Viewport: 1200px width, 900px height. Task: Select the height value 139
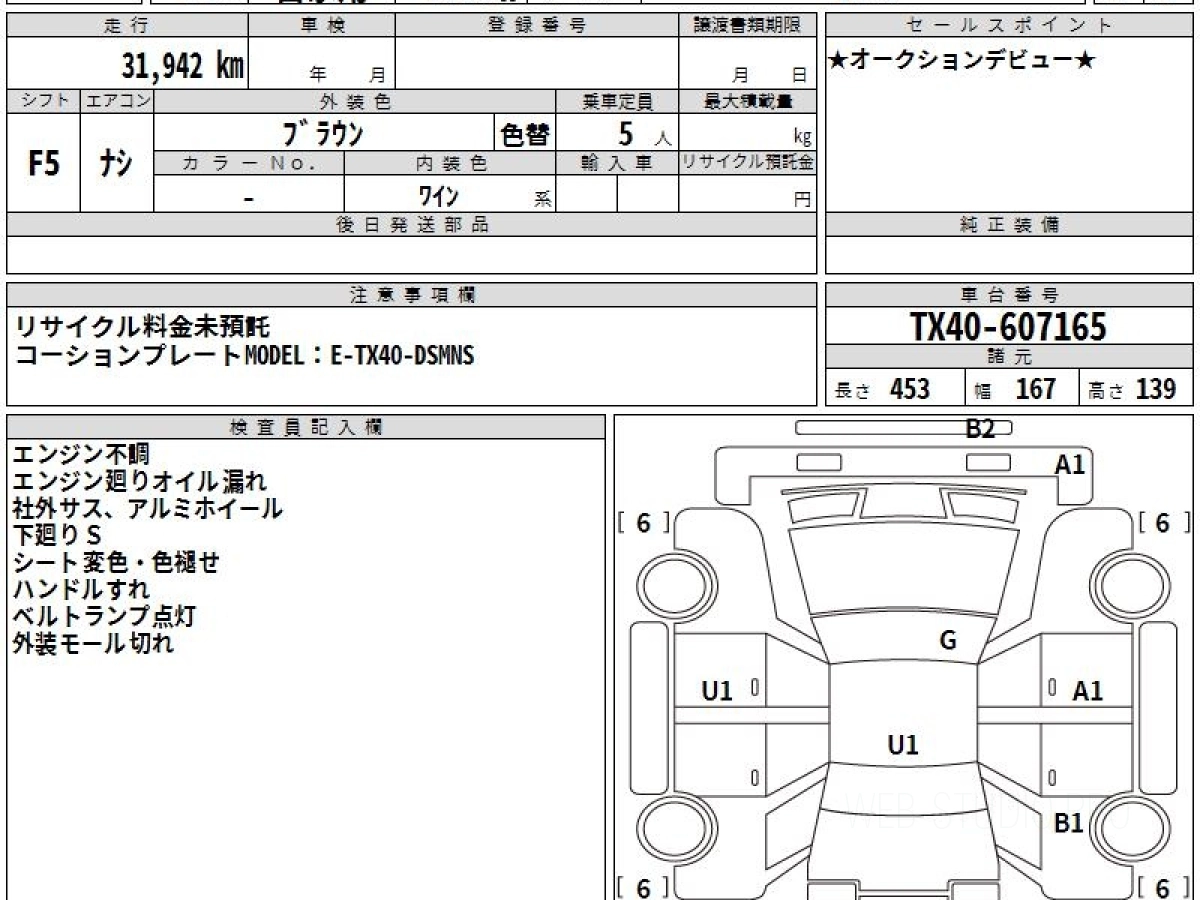[1156, 389]
